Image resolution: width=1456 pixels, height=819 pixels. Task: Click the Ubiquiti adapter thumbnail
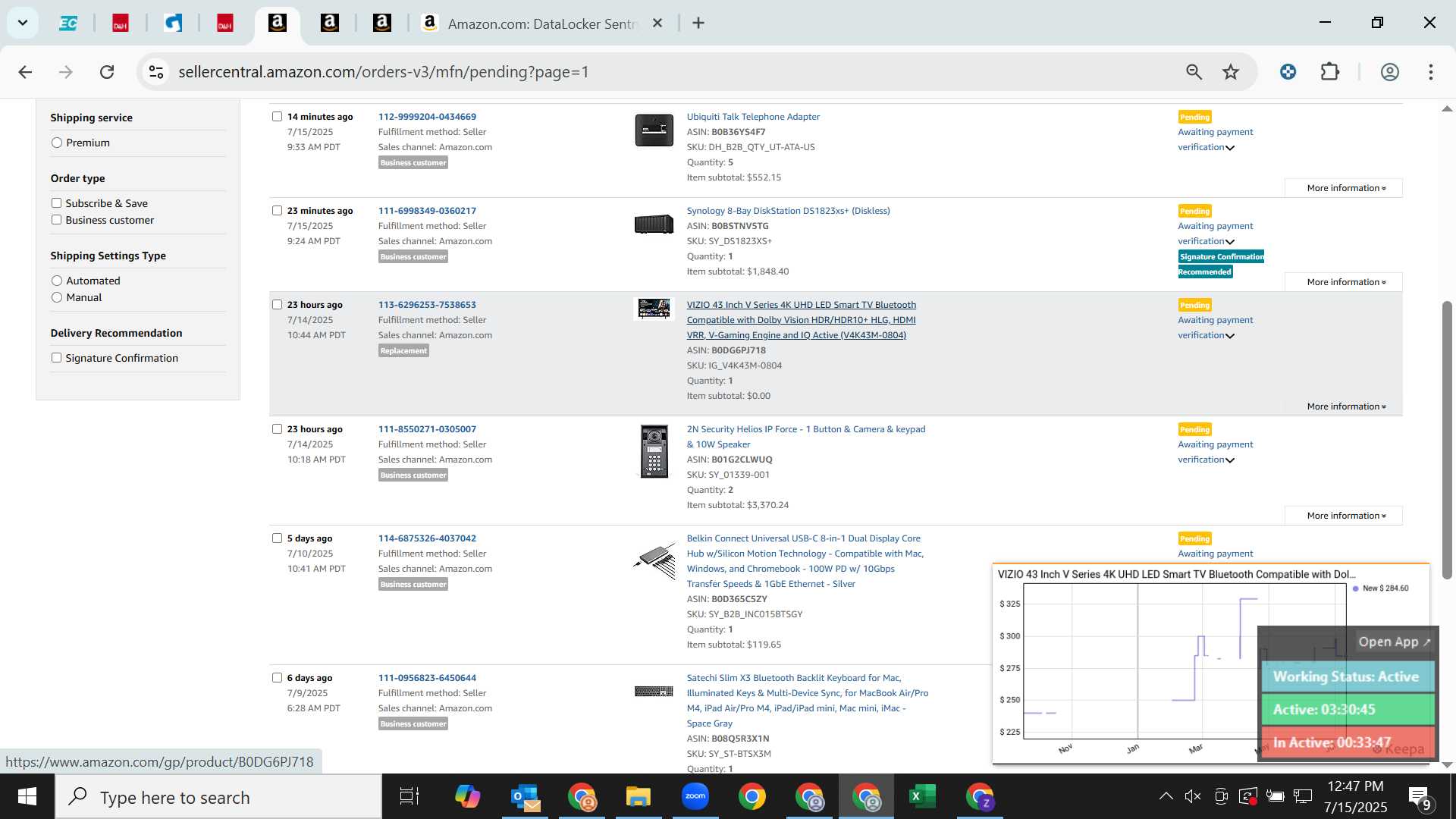pyautogui.click(x=654, y=130)
